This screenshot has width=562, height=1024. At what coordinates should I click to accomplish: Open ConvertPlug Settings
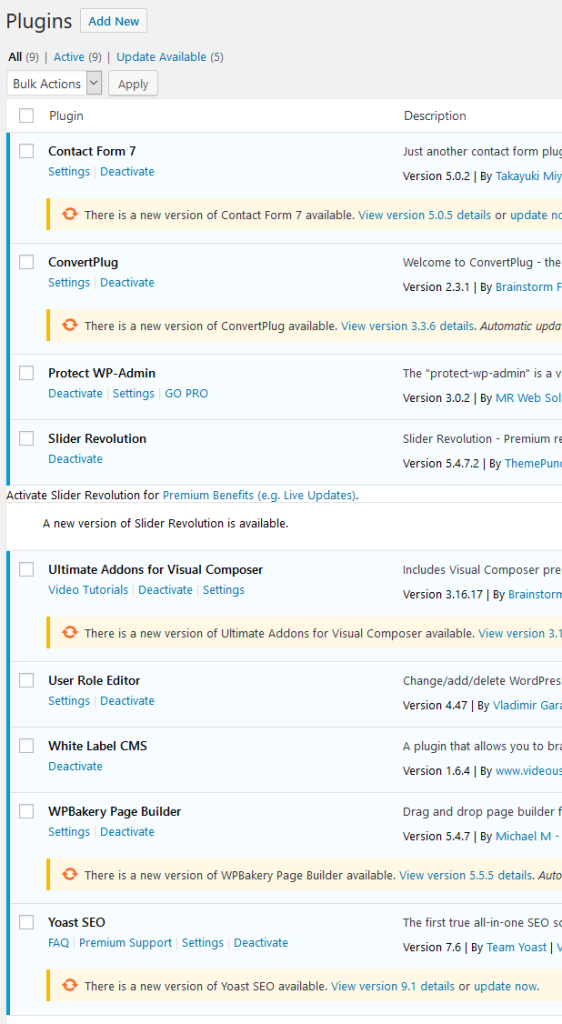(x=69, y=282)
